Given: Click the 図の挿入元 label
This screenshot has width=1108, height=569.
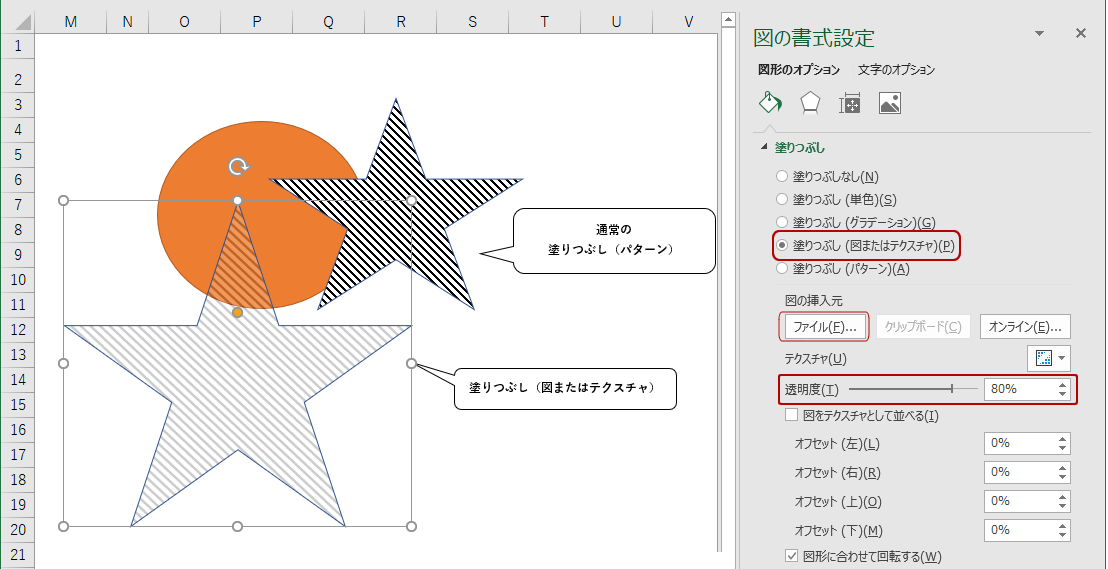Looking at the screenshot, I should tap(813, 301).
